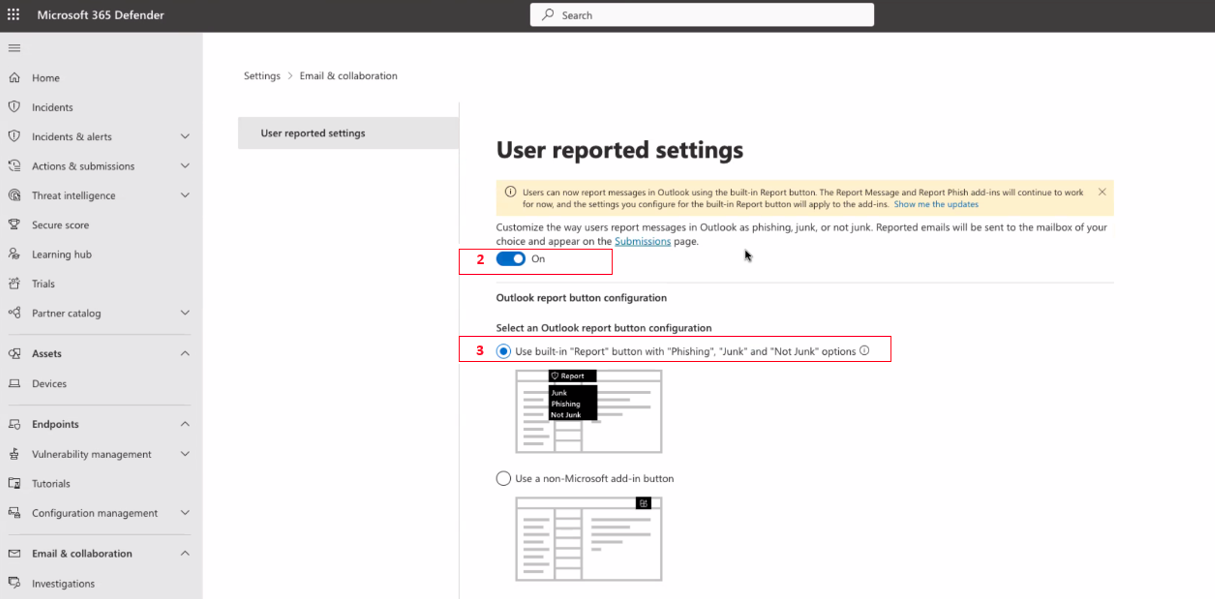This screenshot has width=1215, height=599.
Task: Expand Threat intelligence chevron
Action: [x=185, y=195]
